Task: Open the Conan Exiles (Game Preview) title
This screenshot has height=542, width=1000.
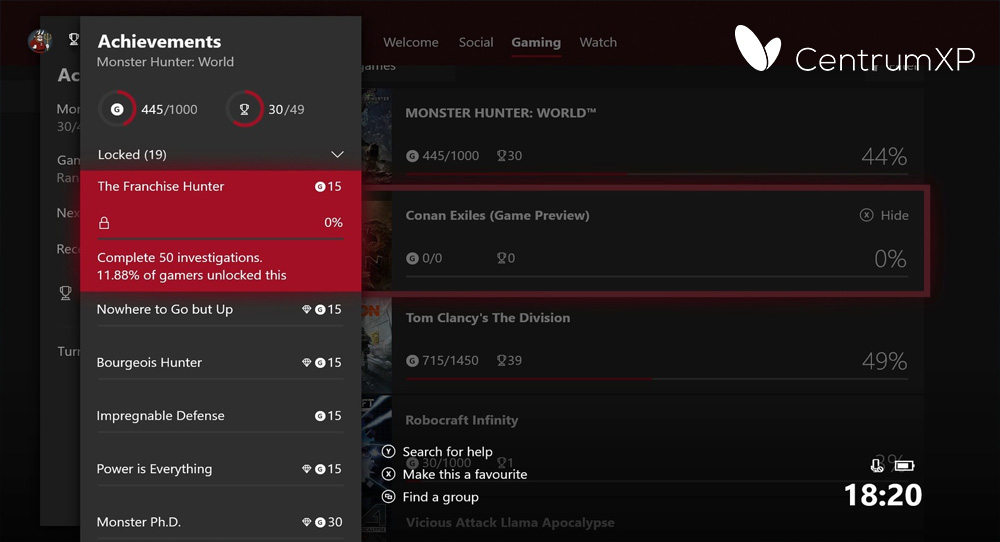Action: pyautogui.click(x=497, y=216)
